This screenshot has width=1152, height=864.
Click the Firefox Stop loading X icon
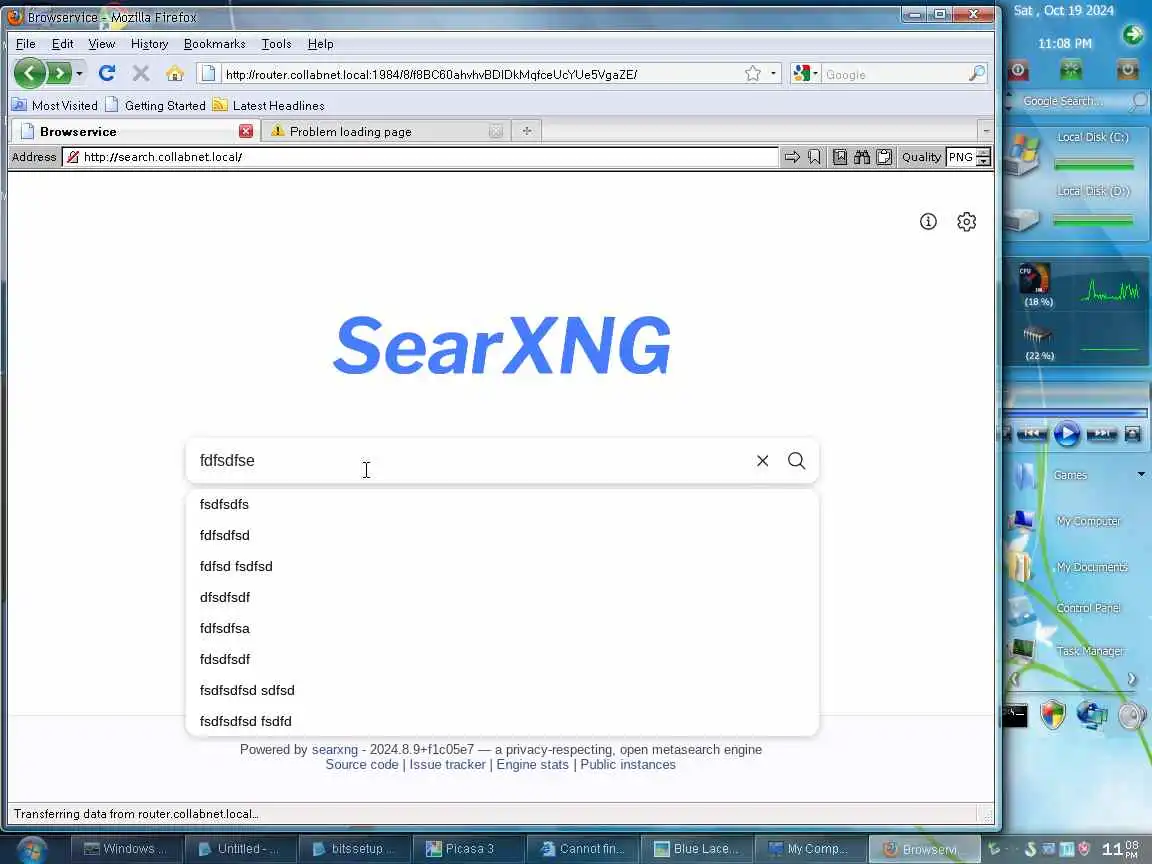click(141, 73)
